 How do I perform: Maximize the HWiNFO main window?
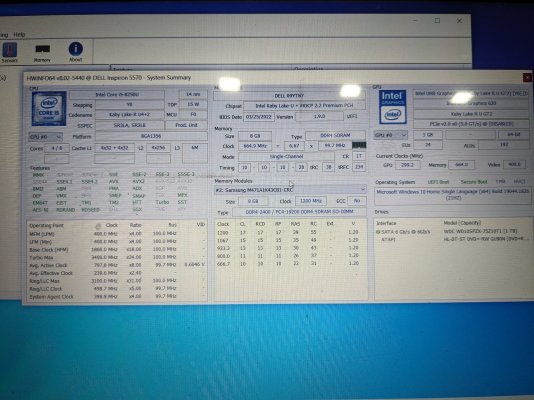click(437, 21)
